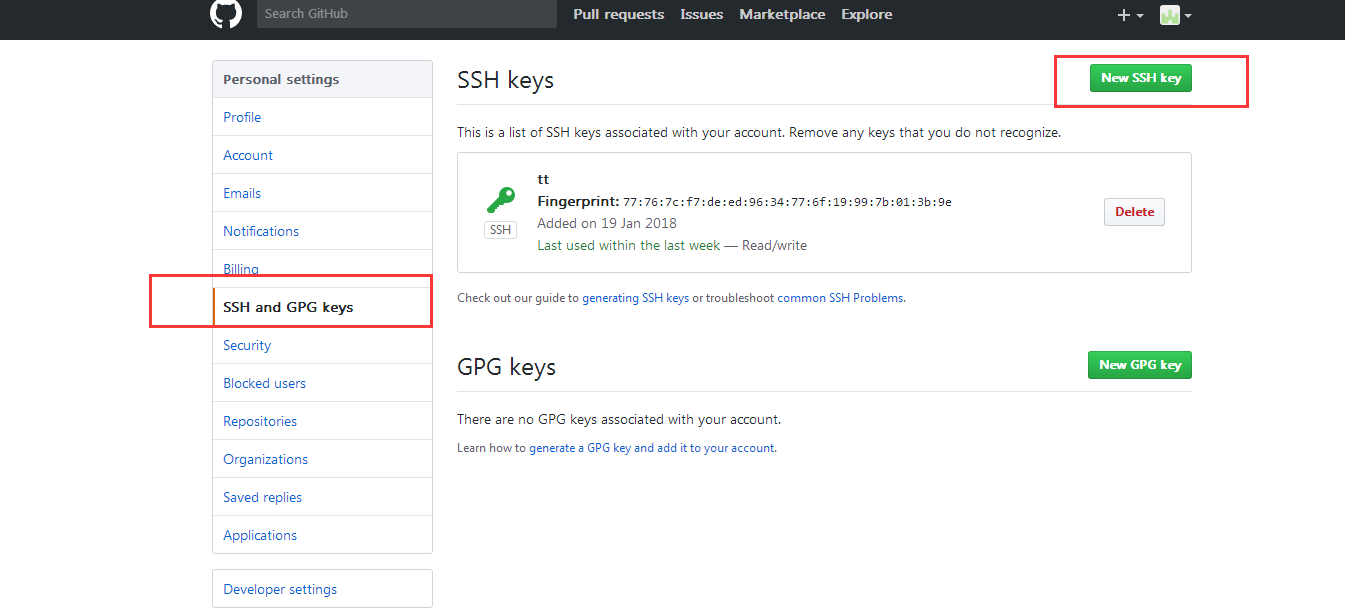Select Organizations in settings sidebar
The width and height of the screenshot is (1345, 608).
322,459
